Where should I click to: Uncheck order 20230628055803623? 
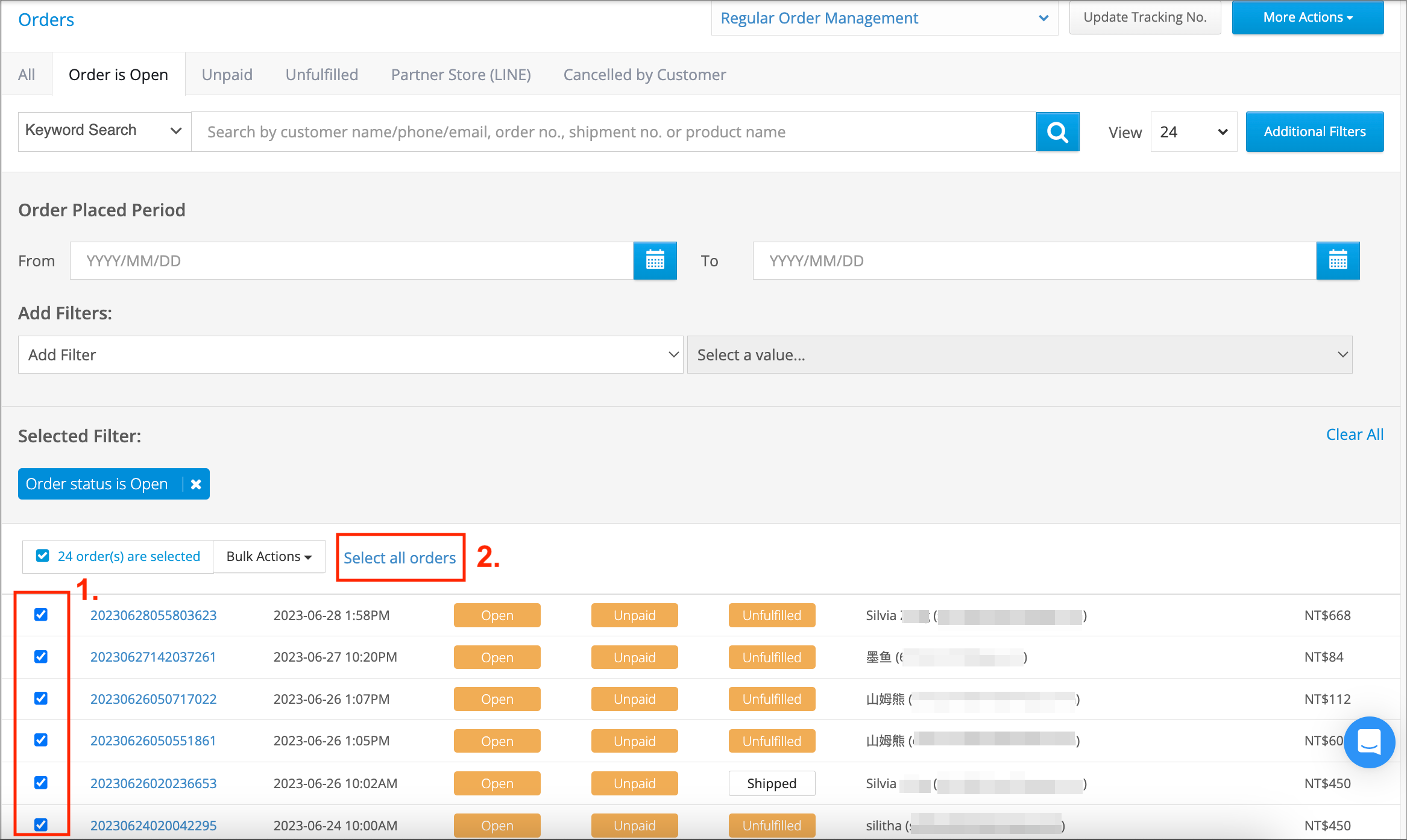pos(41,615)
